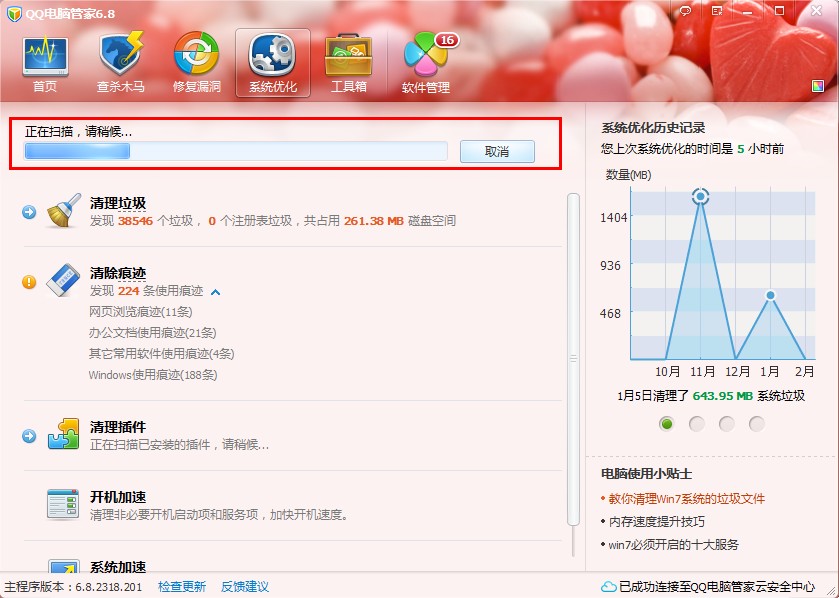Select the green page indicator dot
Image resolution: width=839 pixels, height=598 pixels.
pos(668,423)
